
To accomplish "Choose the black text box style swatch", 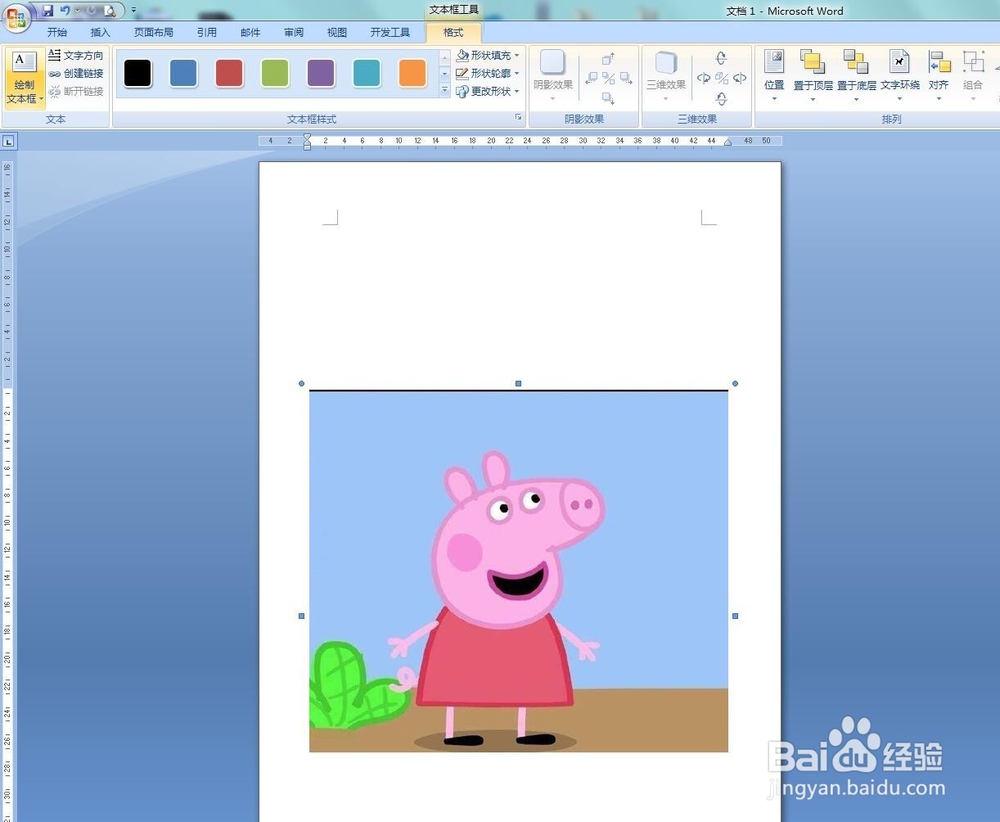I will pyautogui.click(x=138, y=73).
